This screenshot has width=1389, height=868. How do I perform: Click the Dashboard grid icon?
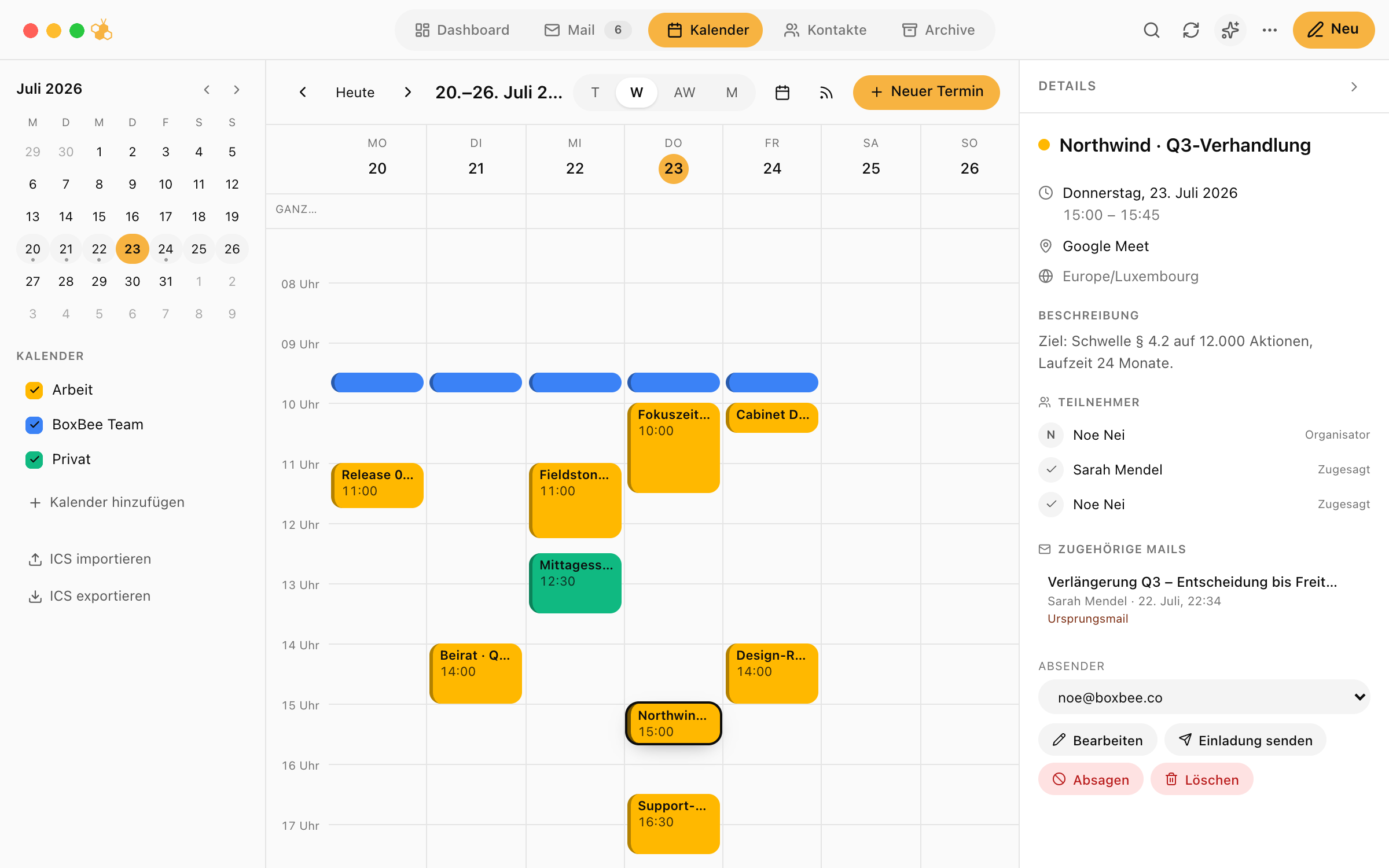click(422, 30)
